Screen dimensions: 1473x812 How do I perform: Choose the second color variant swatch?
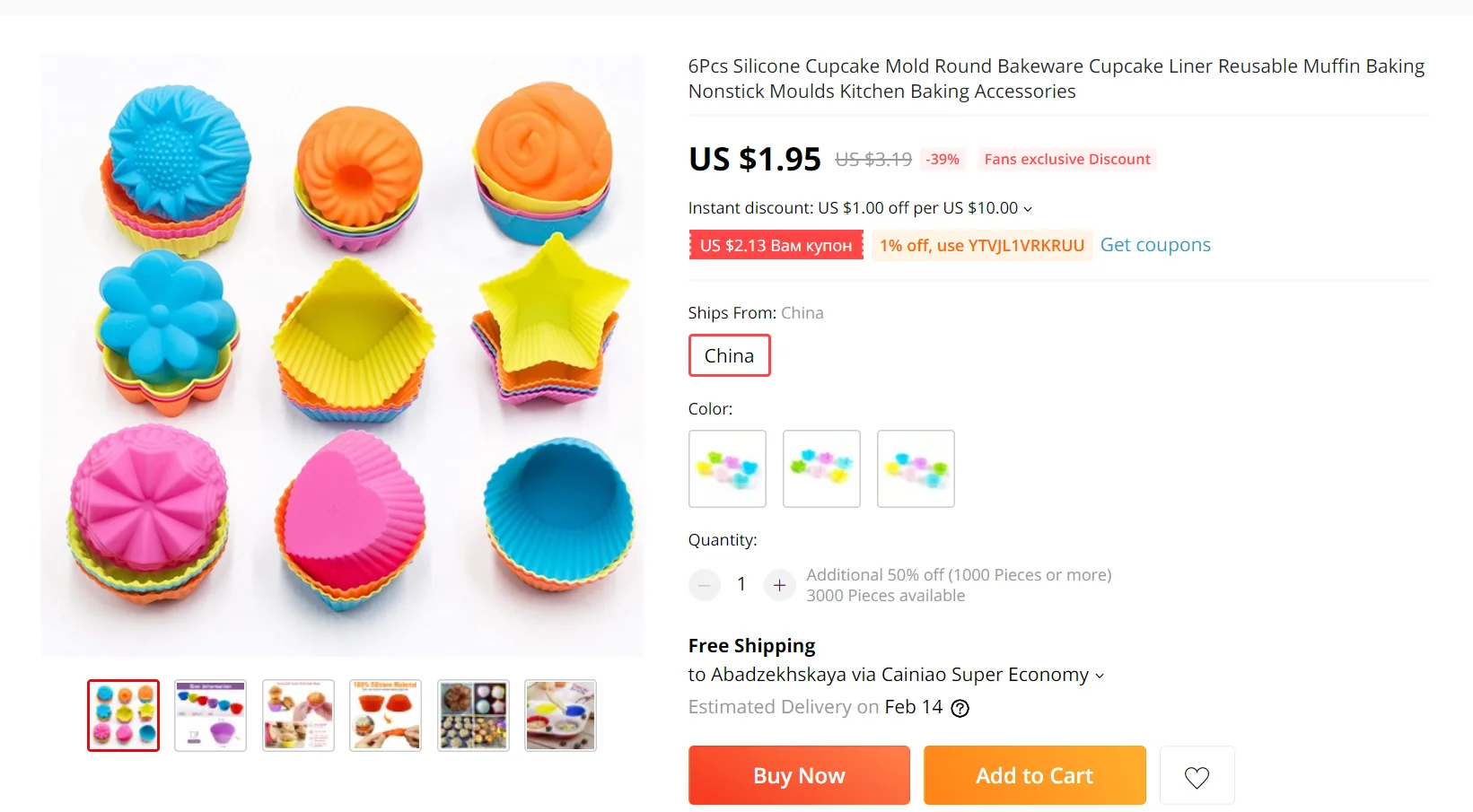tap(821, 468)
